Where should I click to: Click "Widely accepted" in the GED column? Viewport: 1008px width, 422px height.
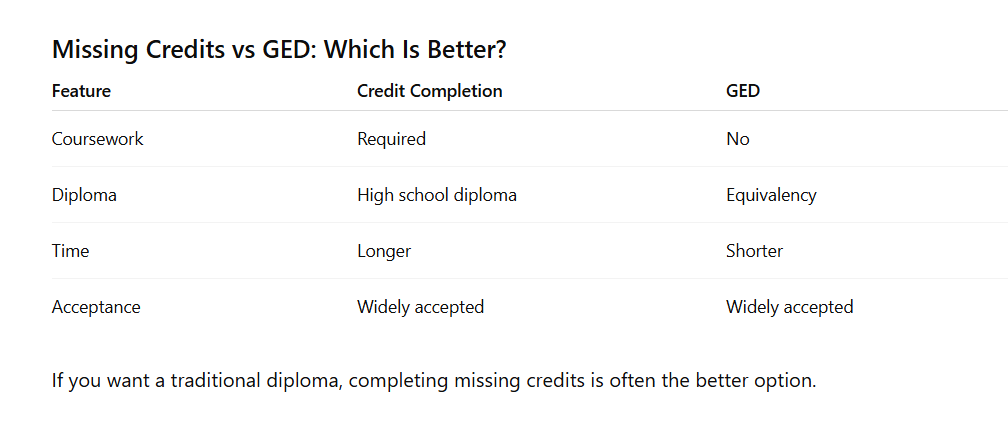coord(789,307)
